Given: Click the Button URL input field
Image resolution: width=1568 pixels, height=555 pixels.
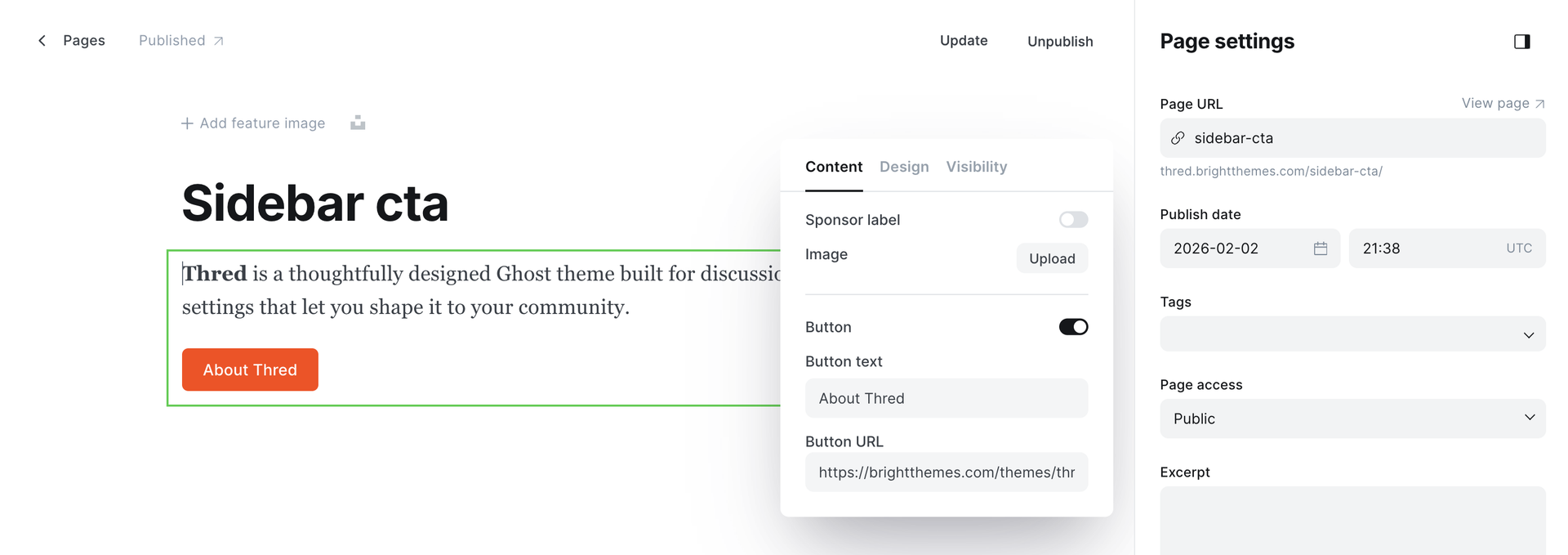Looking at the screenshot, I should click(x=946, y=472).
